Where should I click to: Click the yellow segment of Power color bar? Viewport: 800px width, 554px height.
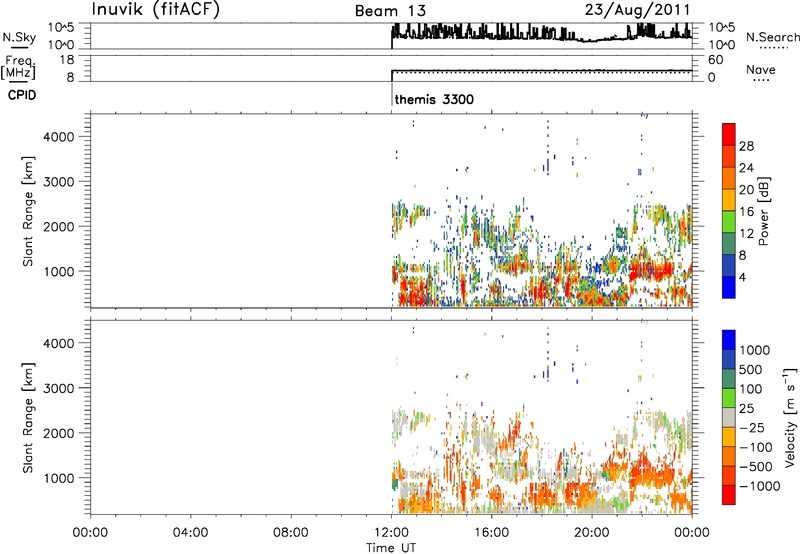tap(729, 199)
